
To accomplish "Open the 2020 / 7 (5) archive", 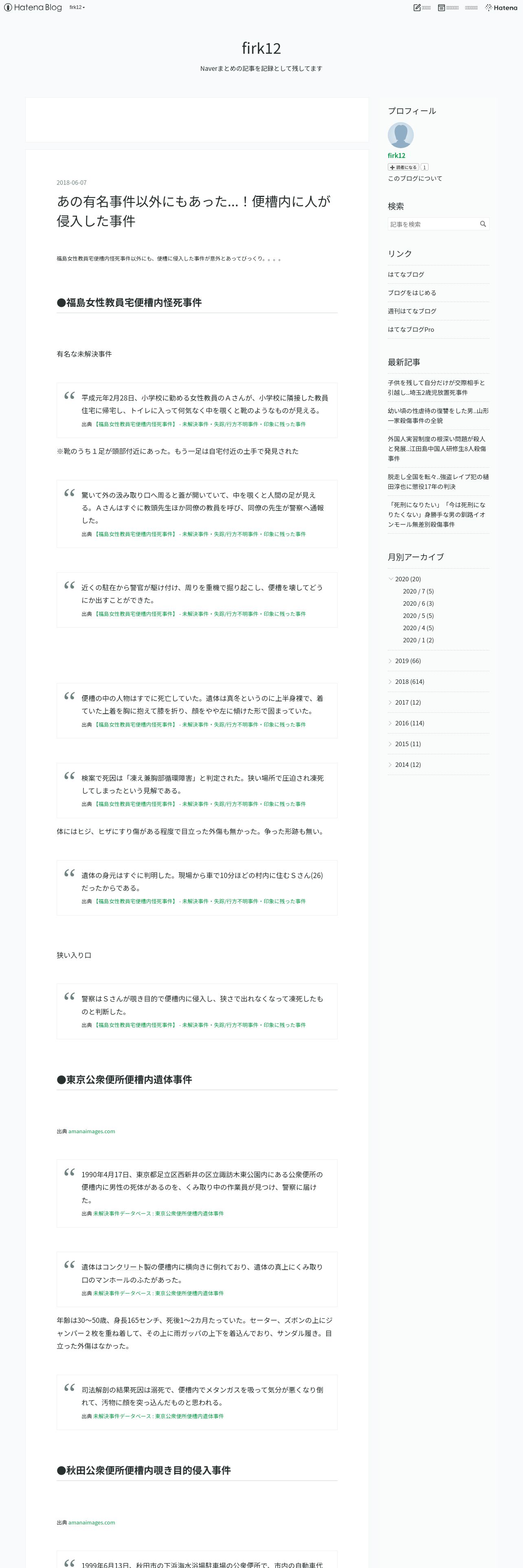I will pyautogui.click(x=418, y=591).
